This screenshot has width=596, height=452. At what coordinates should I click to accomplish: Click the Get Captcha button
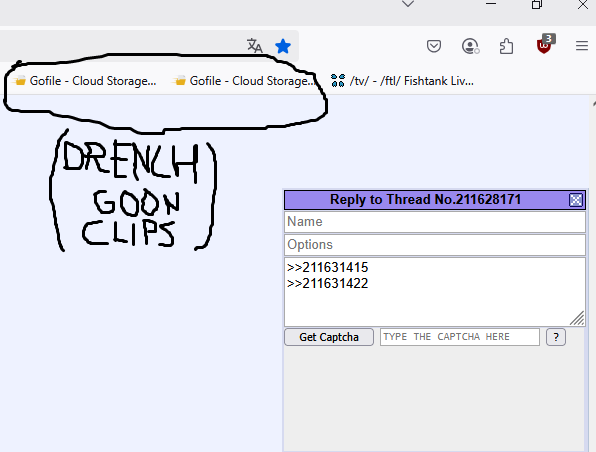329,337
